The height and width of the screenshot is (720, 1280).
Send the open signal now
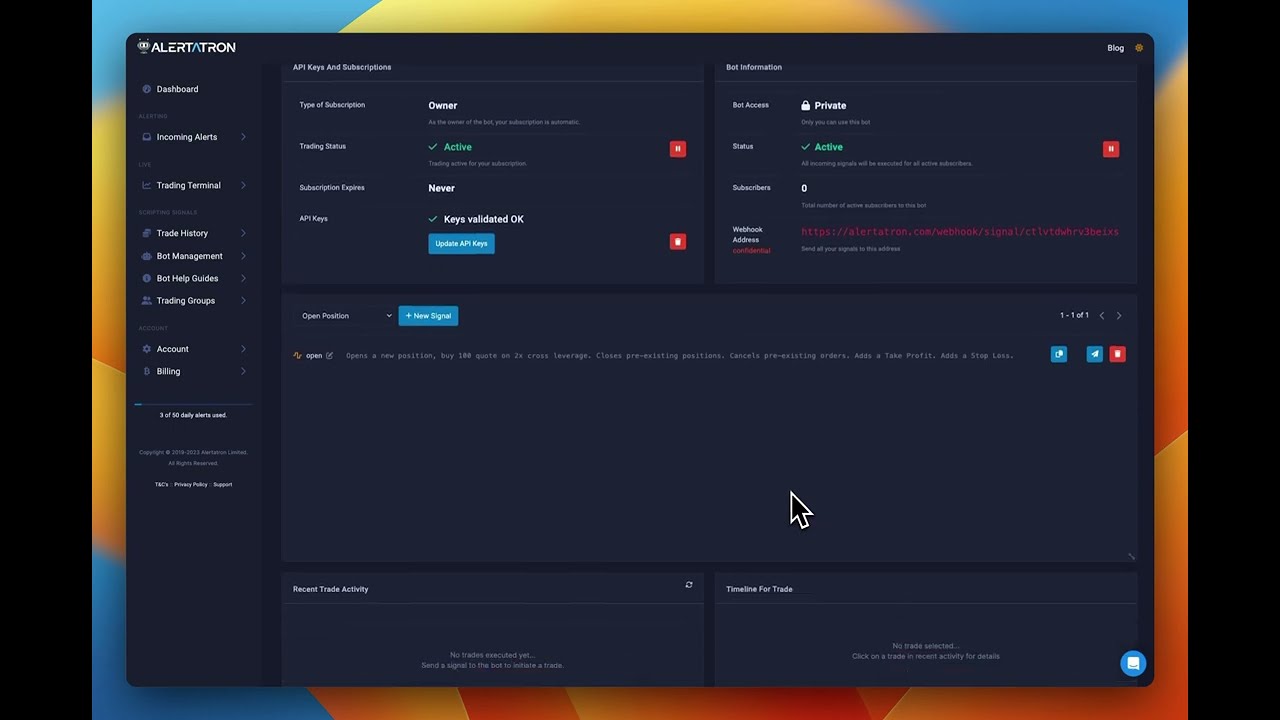(1095, 354)
